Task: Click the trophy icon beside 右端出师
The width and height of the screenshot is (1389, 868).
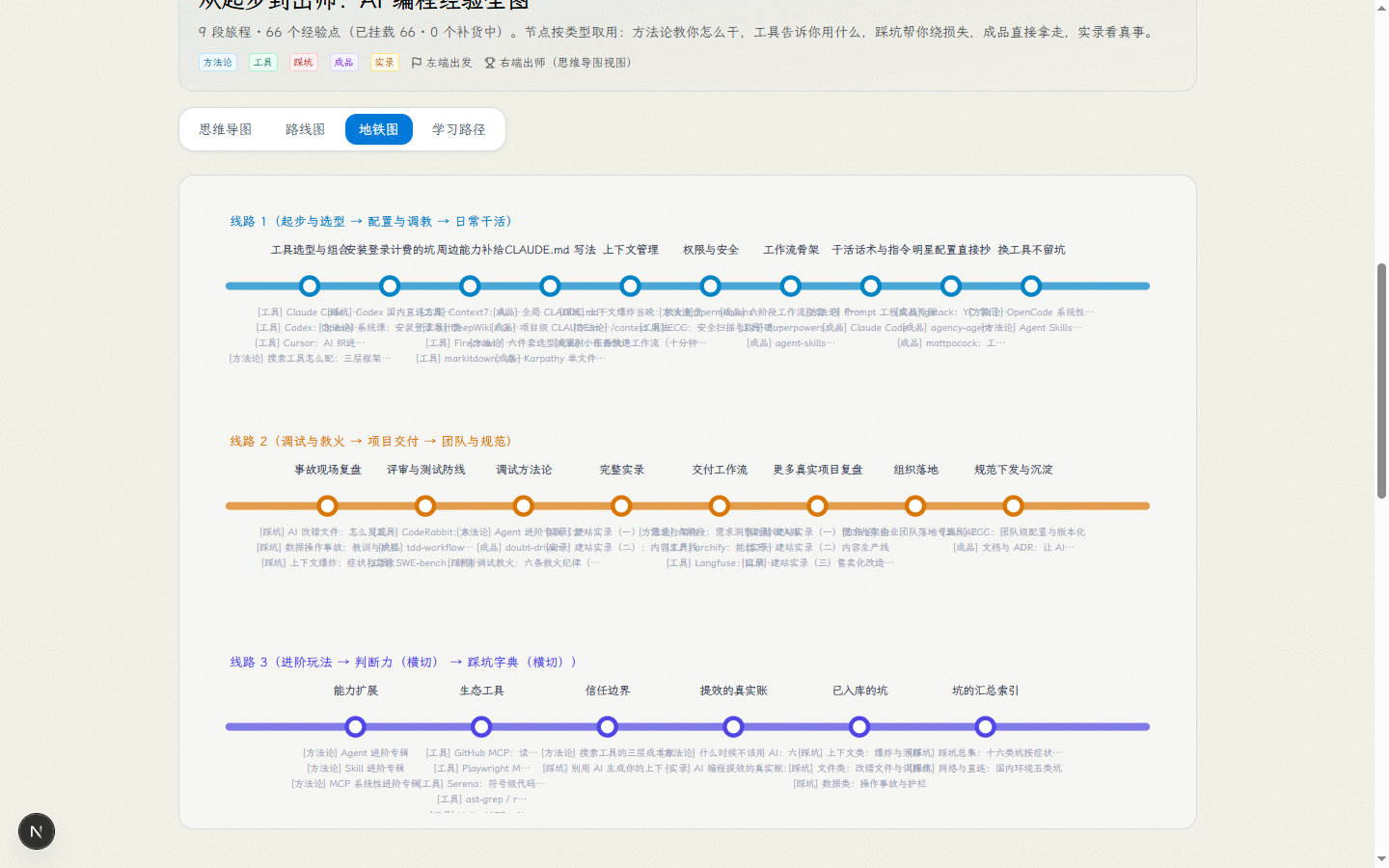Action: (x=490, y=63)
